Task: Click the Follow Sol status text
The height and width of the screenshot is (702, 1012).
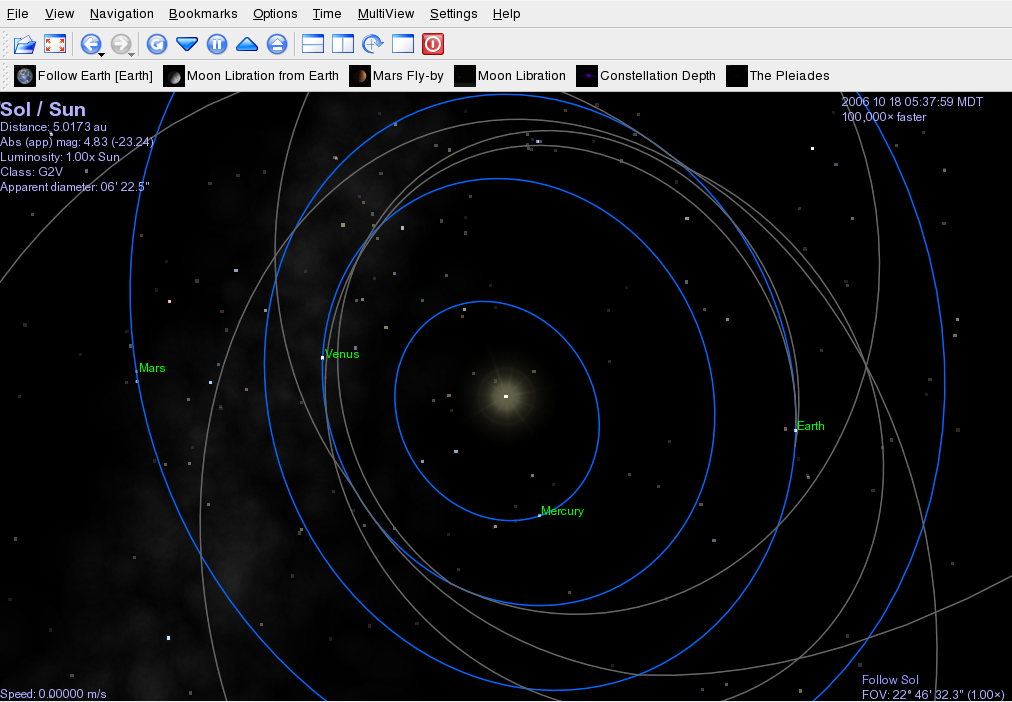Action: point(890,679)
